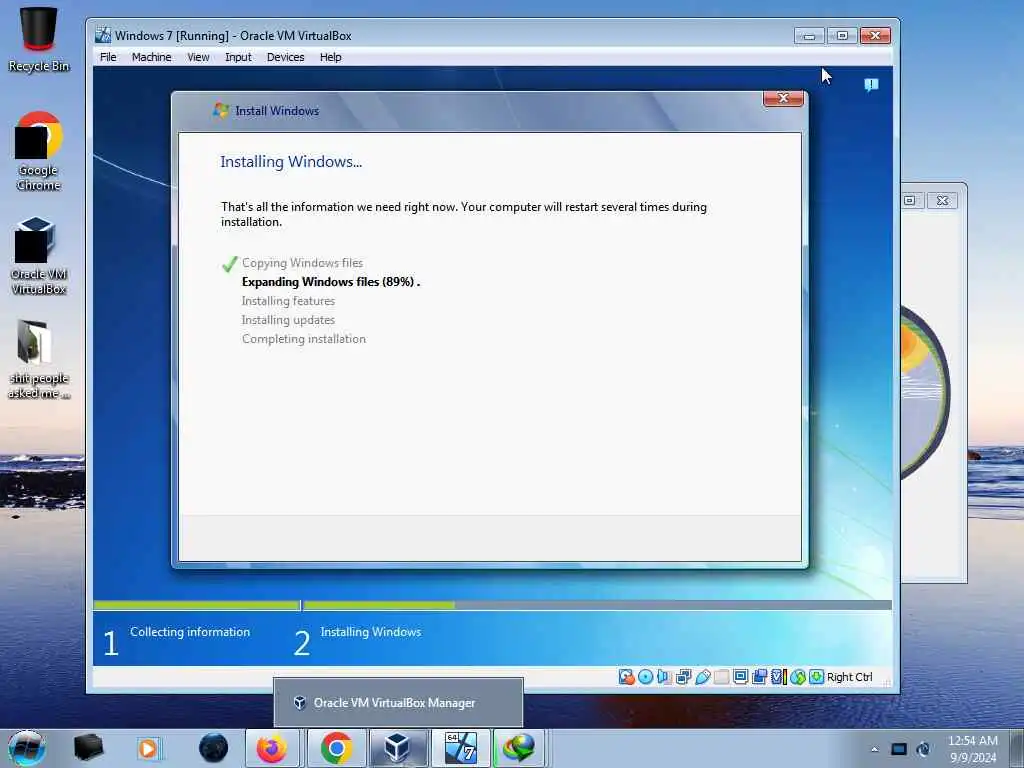
Task: Click the green Installing Windows progress bar segment
Action: coord(379,605)
